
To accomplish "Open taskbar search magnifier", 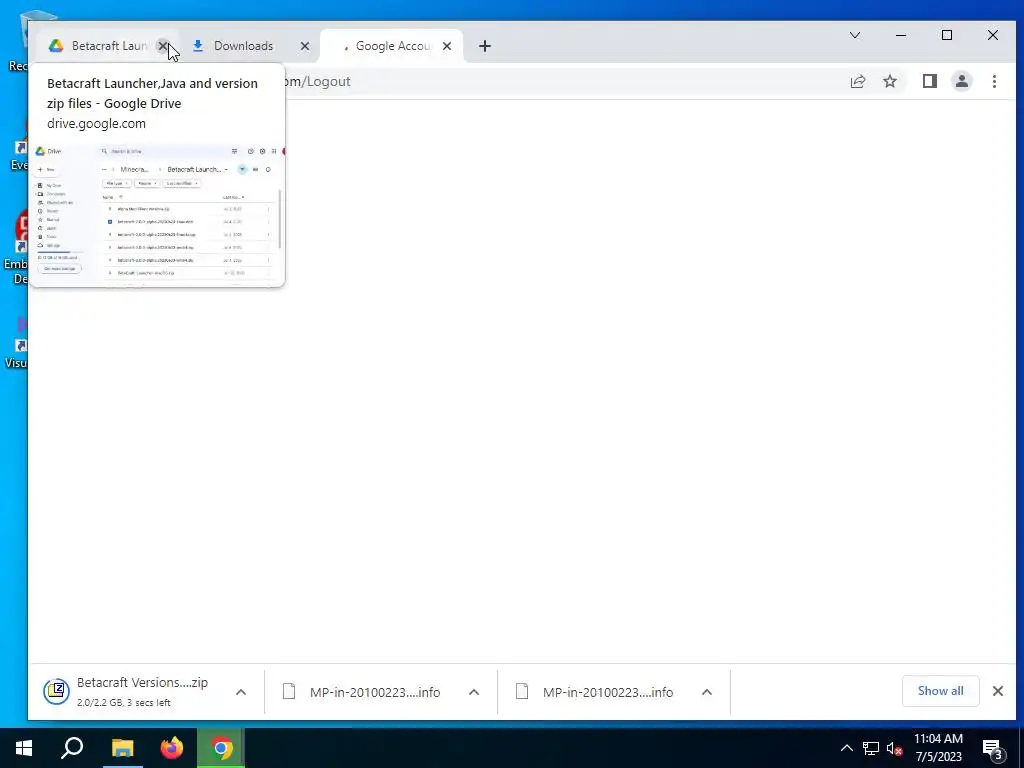I will [72, 748].
